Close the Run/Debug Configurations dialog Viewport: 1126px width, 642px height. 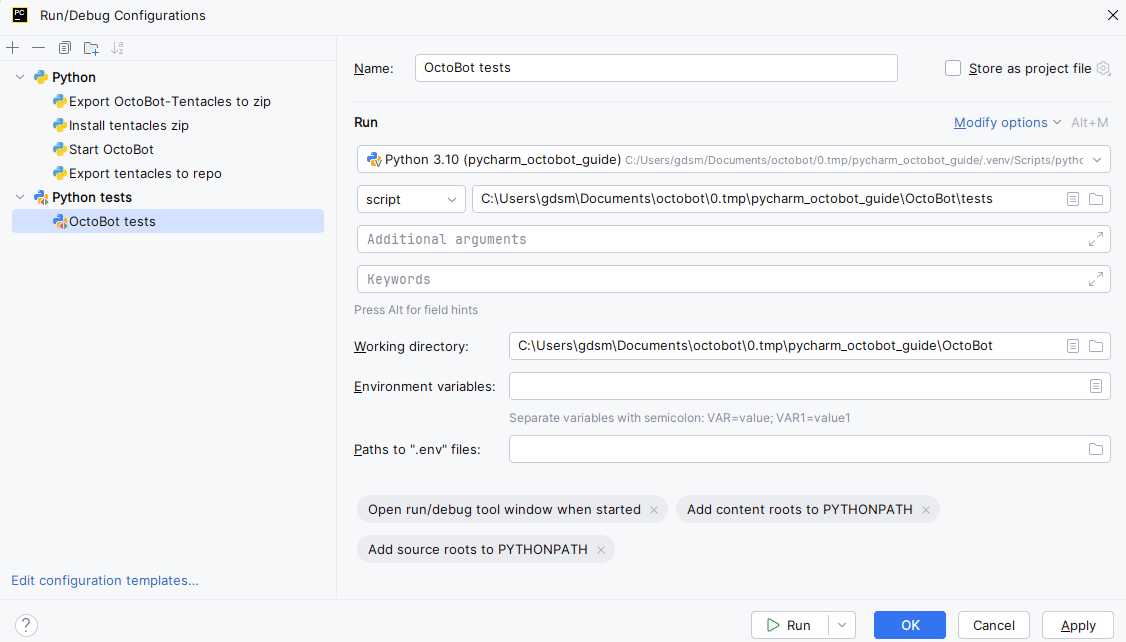coord(1112,15)
